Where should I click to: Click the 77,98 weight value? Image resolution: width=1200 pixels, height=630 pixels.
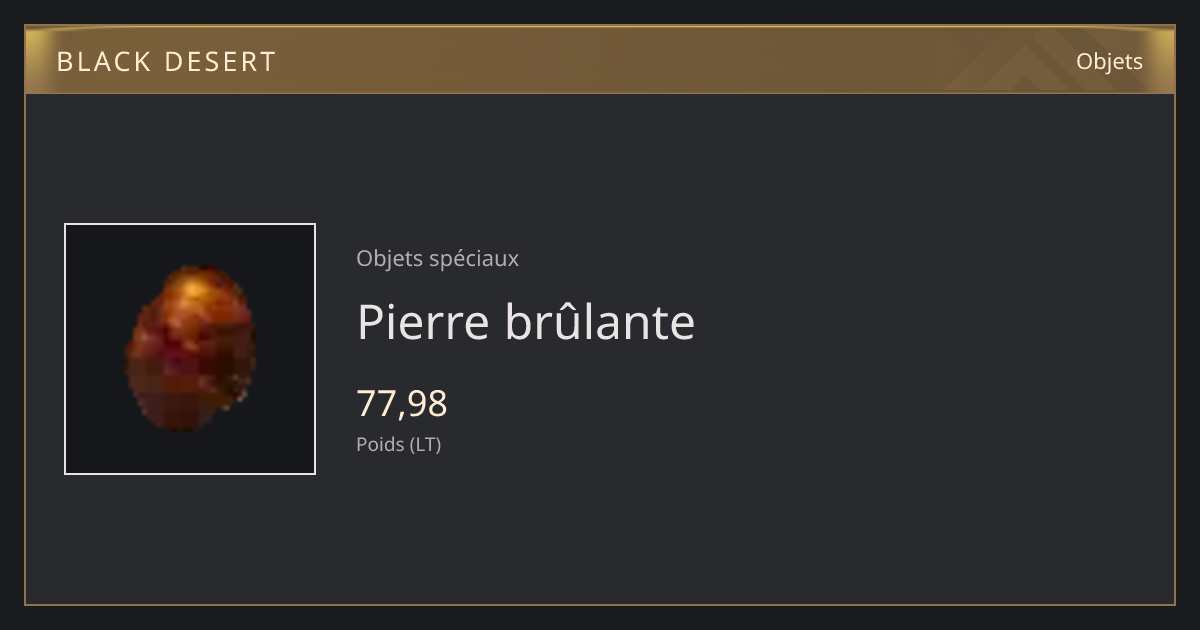tap(402, 404)
